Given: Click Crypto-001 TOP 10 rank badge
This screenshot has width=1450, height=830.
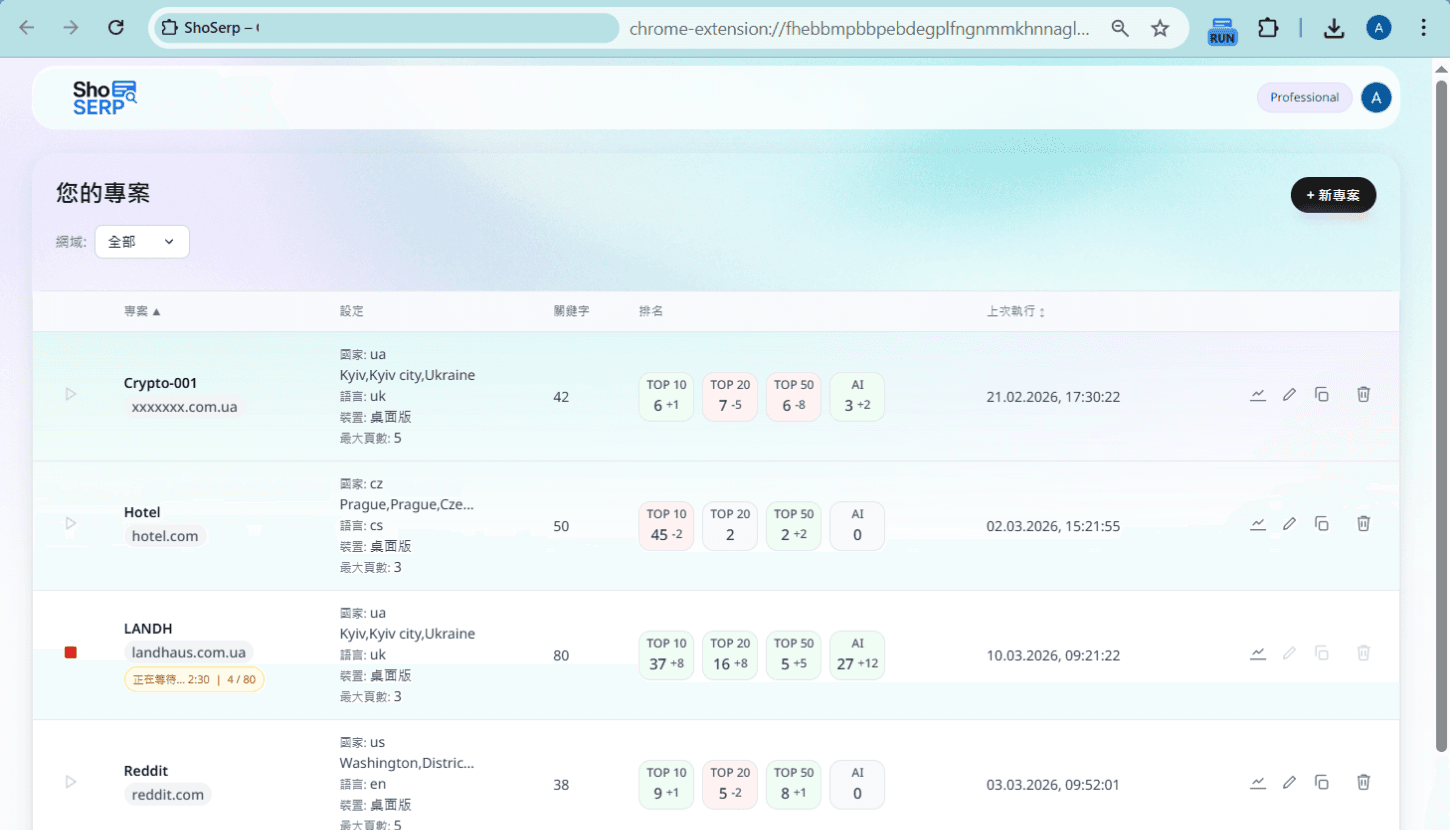Looking at the screenshot, I should tap(666, 397).
